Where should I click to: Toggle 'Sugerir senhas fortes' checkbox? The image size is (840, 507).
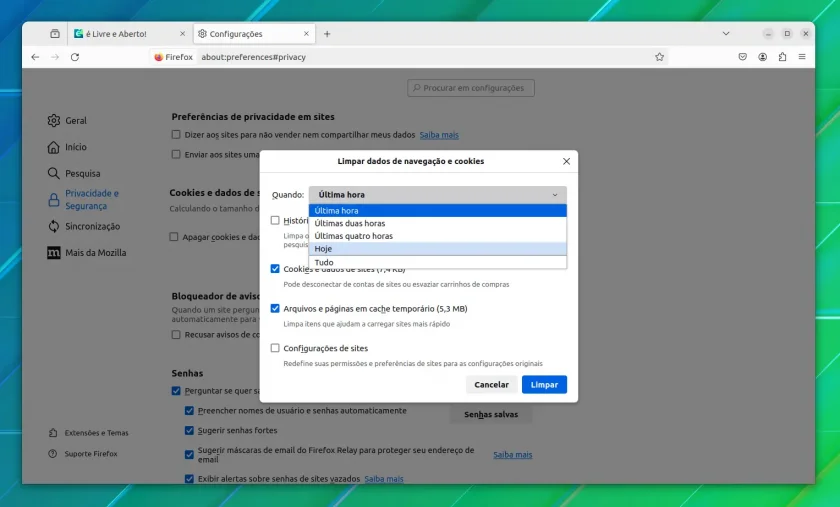189,430
